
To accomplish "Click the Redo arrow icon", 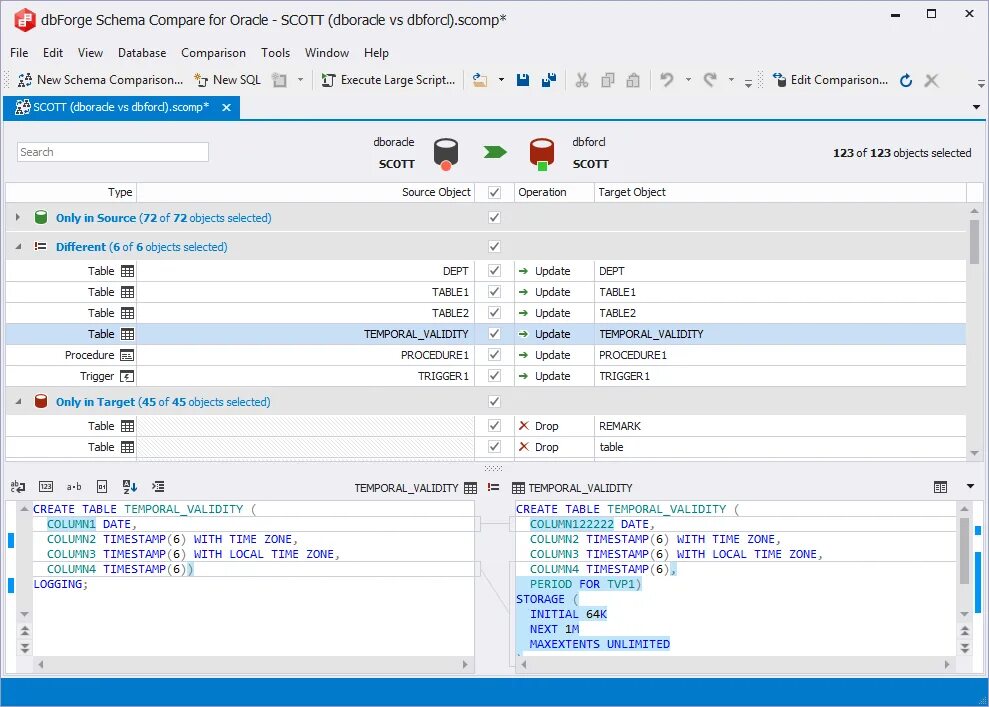I will 710,79.
